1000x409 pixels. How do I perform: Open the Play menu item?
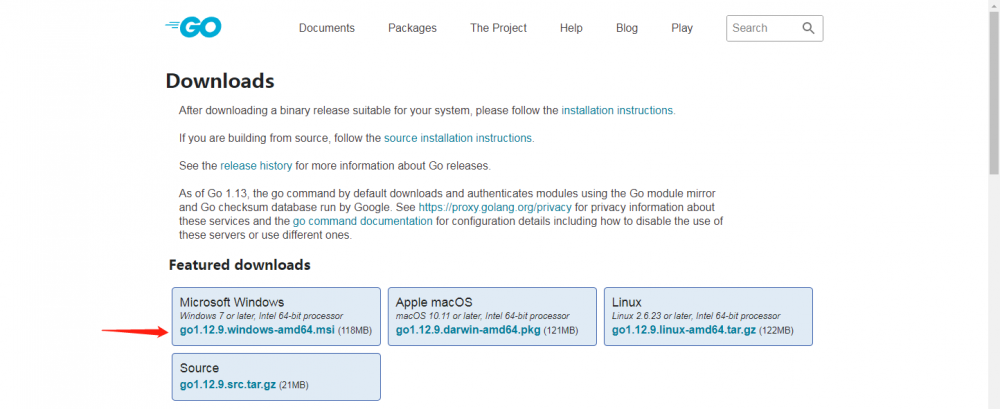pyautogui.click(x=682, y=28)
